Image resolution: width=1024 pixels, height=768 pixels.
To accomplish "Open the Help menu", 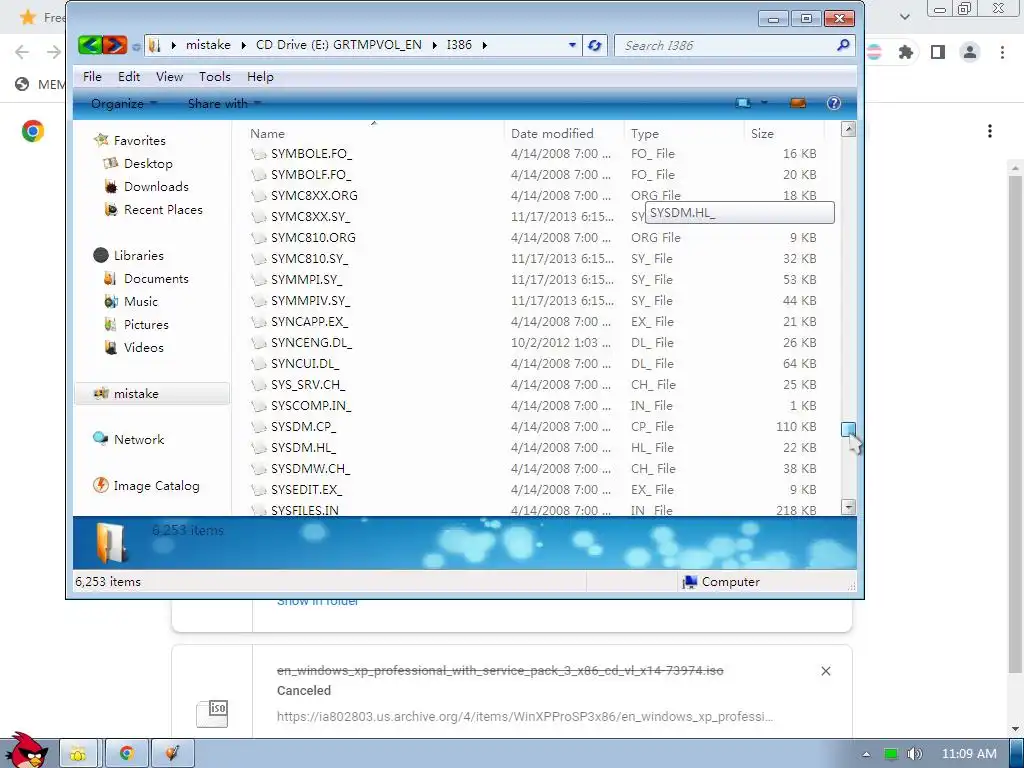I will 260,76.
